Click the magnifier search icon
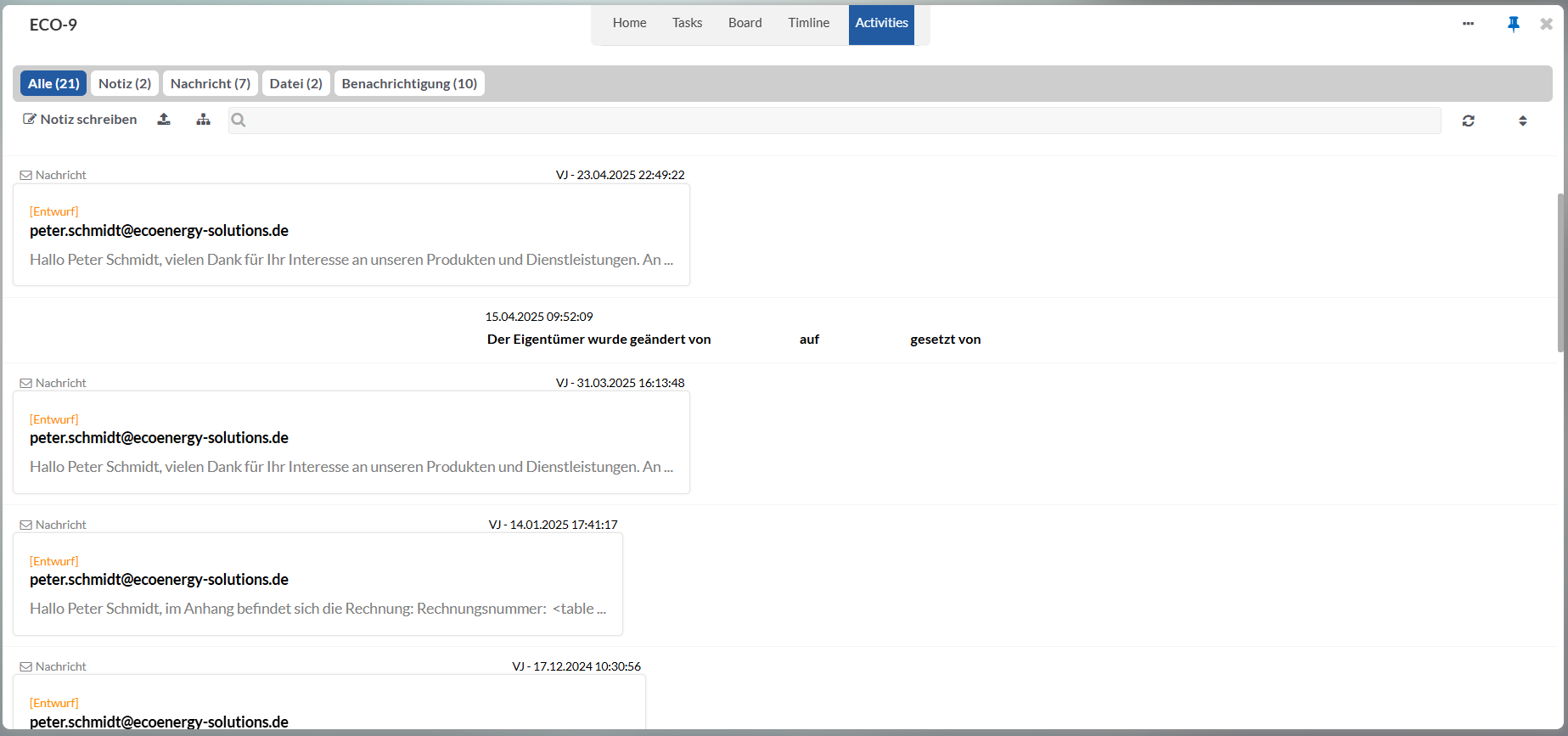Image resolution: width=1568 pixels, height=736 pixels. (239, 121)
